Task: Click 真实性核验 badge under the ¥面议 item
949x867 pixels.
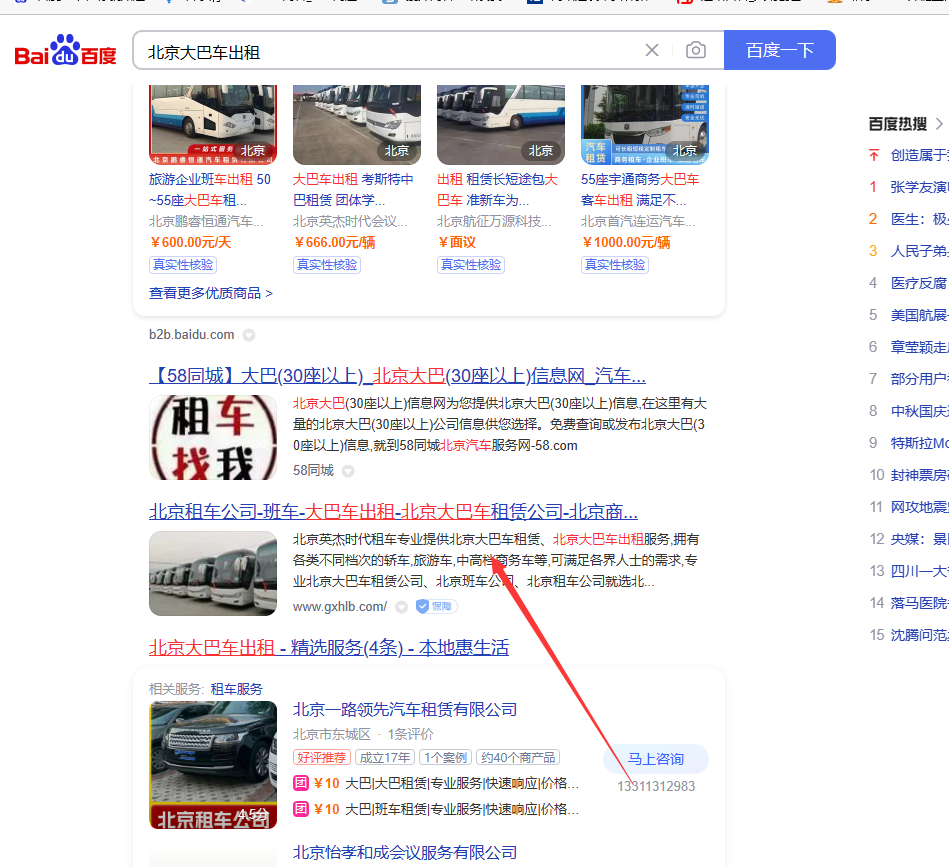Action: 471,265
